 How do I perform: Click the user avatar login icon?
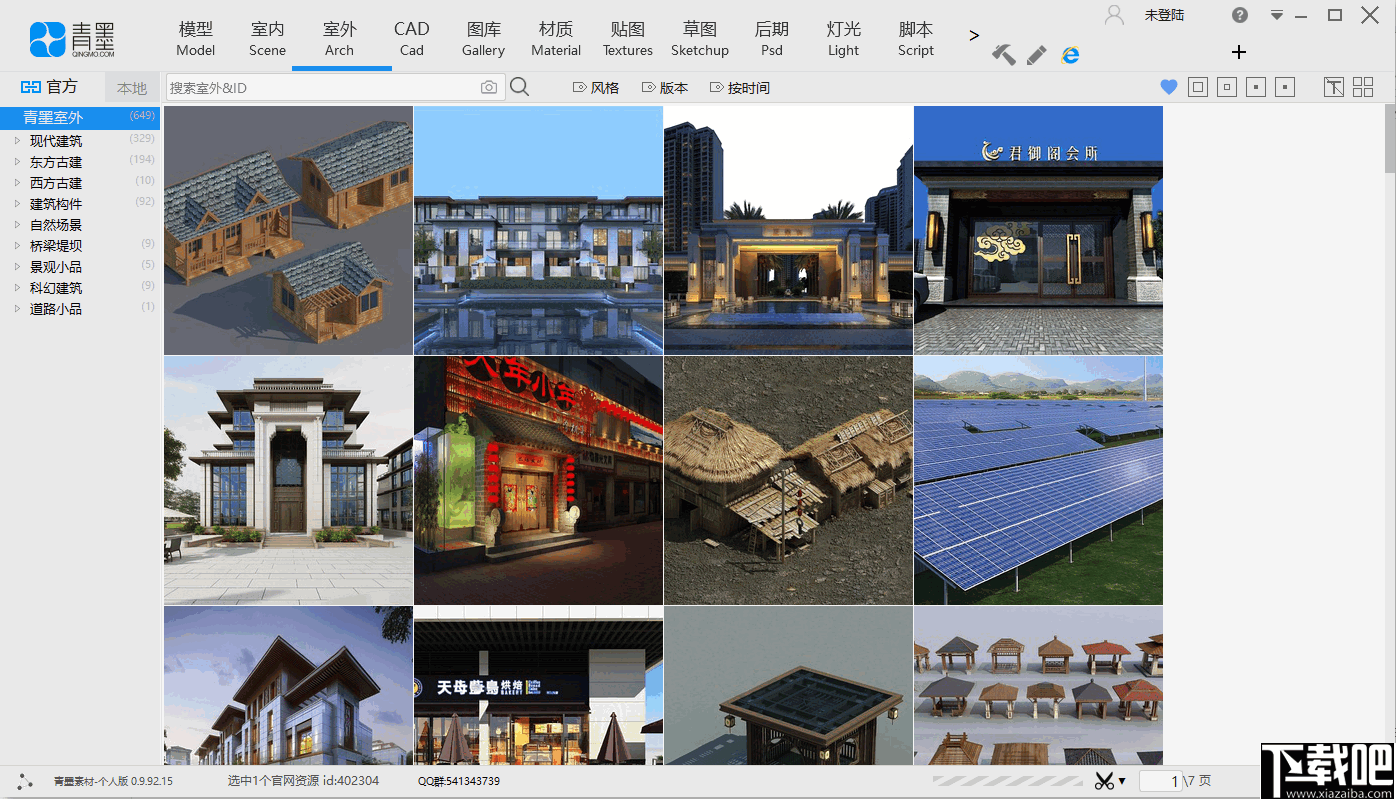[1114, 15]
